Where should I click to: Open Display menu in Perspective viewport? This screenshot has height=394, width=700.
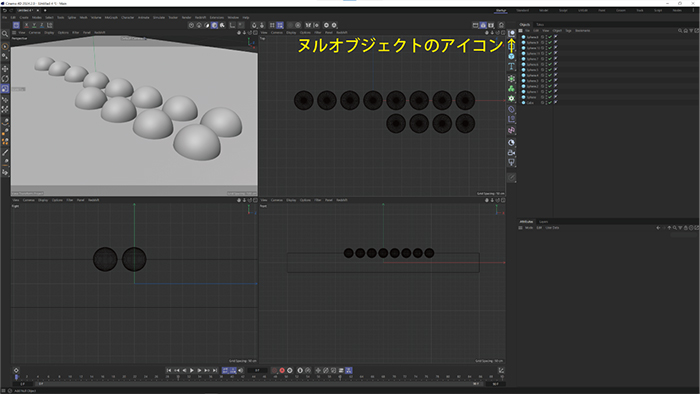click(x=49, y=33)
